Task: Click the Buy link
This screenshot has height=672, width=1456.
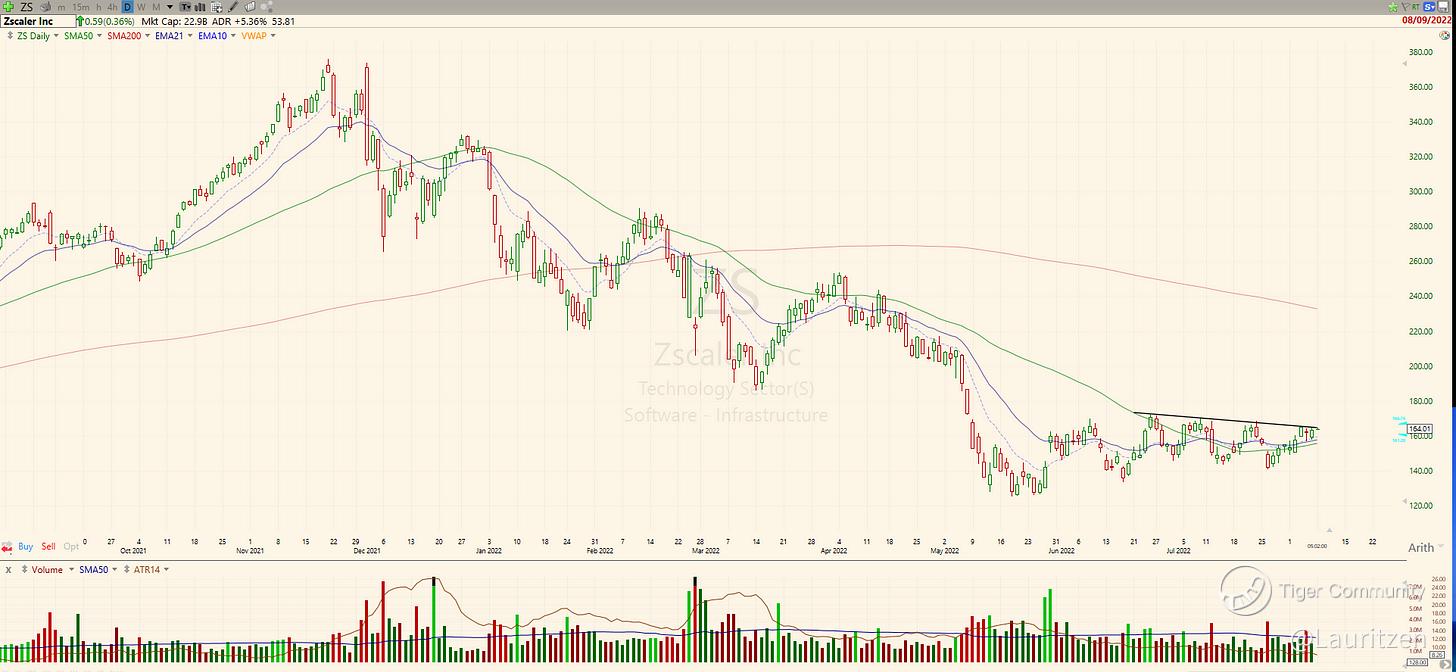Action: point(26,547)
